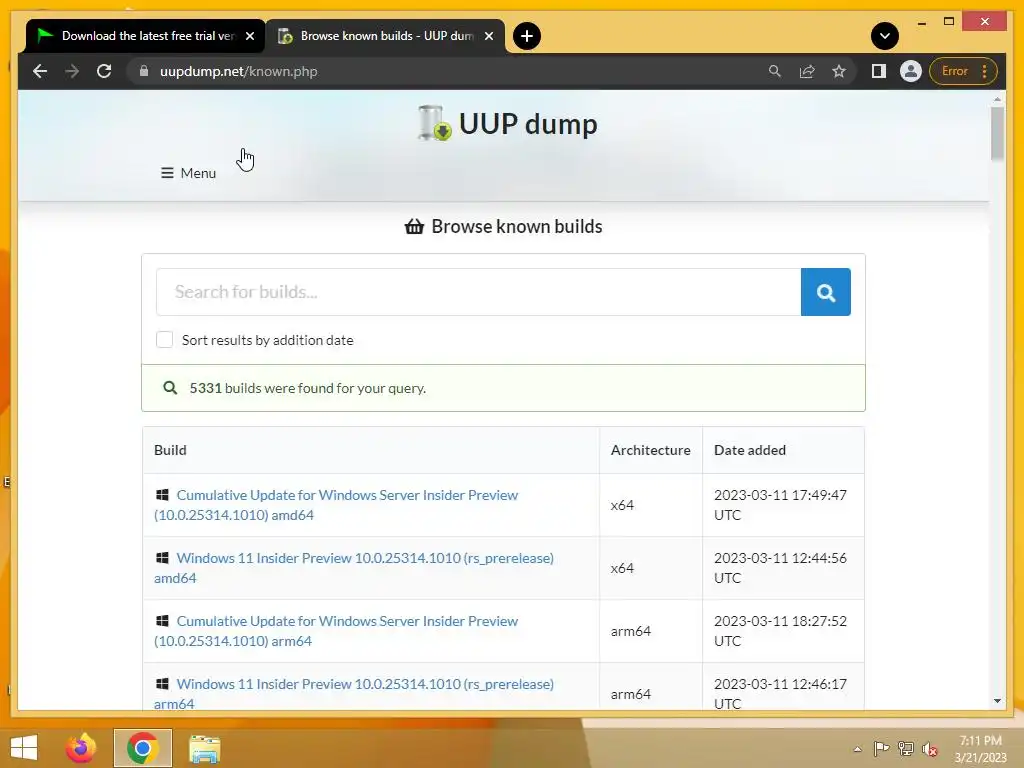Click the Architecture column header
Screen dimensions: 1024x768
(650, 450)
